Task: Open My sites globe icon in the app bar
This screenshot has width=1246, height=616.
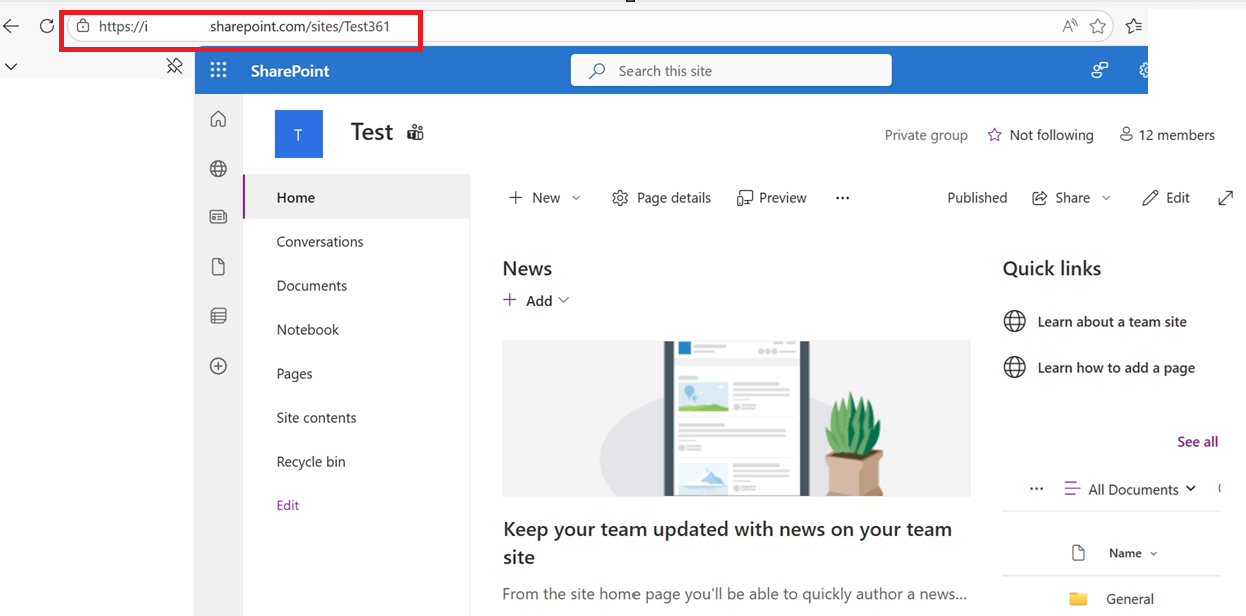Action: 218,168
